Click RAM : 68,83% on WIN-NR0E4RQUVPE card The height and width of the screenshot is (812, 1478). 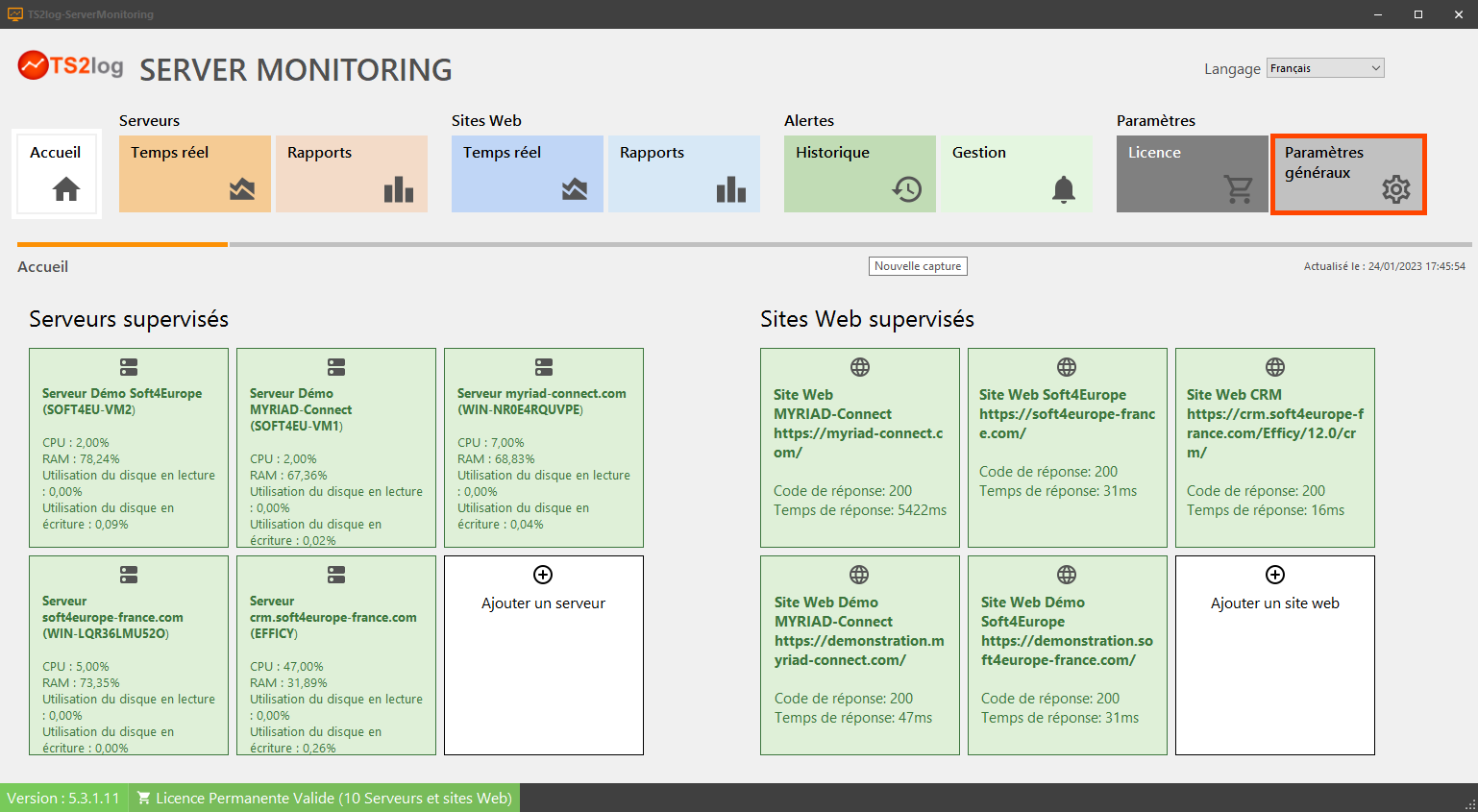coord(496,459)
